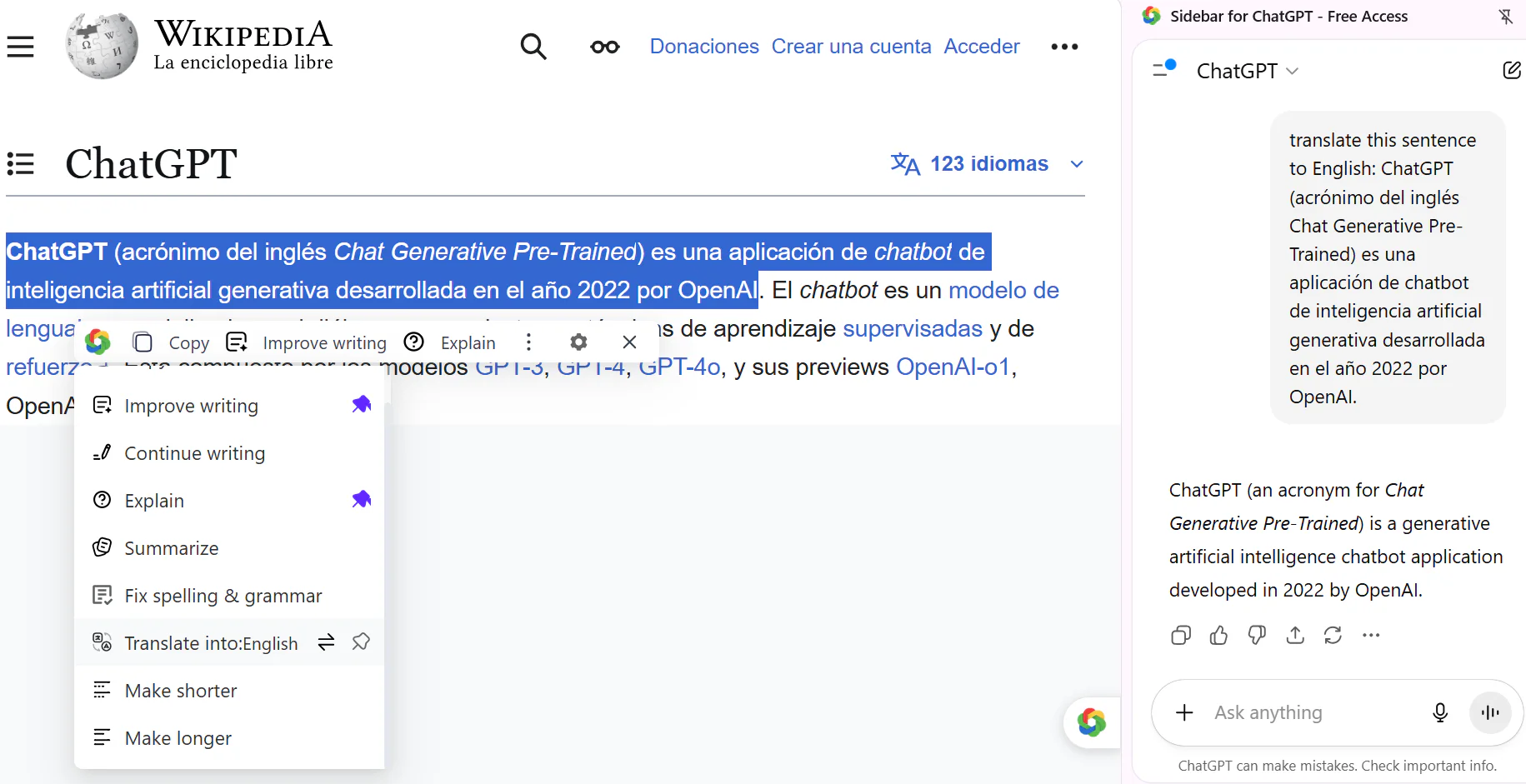Start a new chat with the compose icon
Image resolution: width=1526 pixels, height=784 pixels.
pos(1513,70)
